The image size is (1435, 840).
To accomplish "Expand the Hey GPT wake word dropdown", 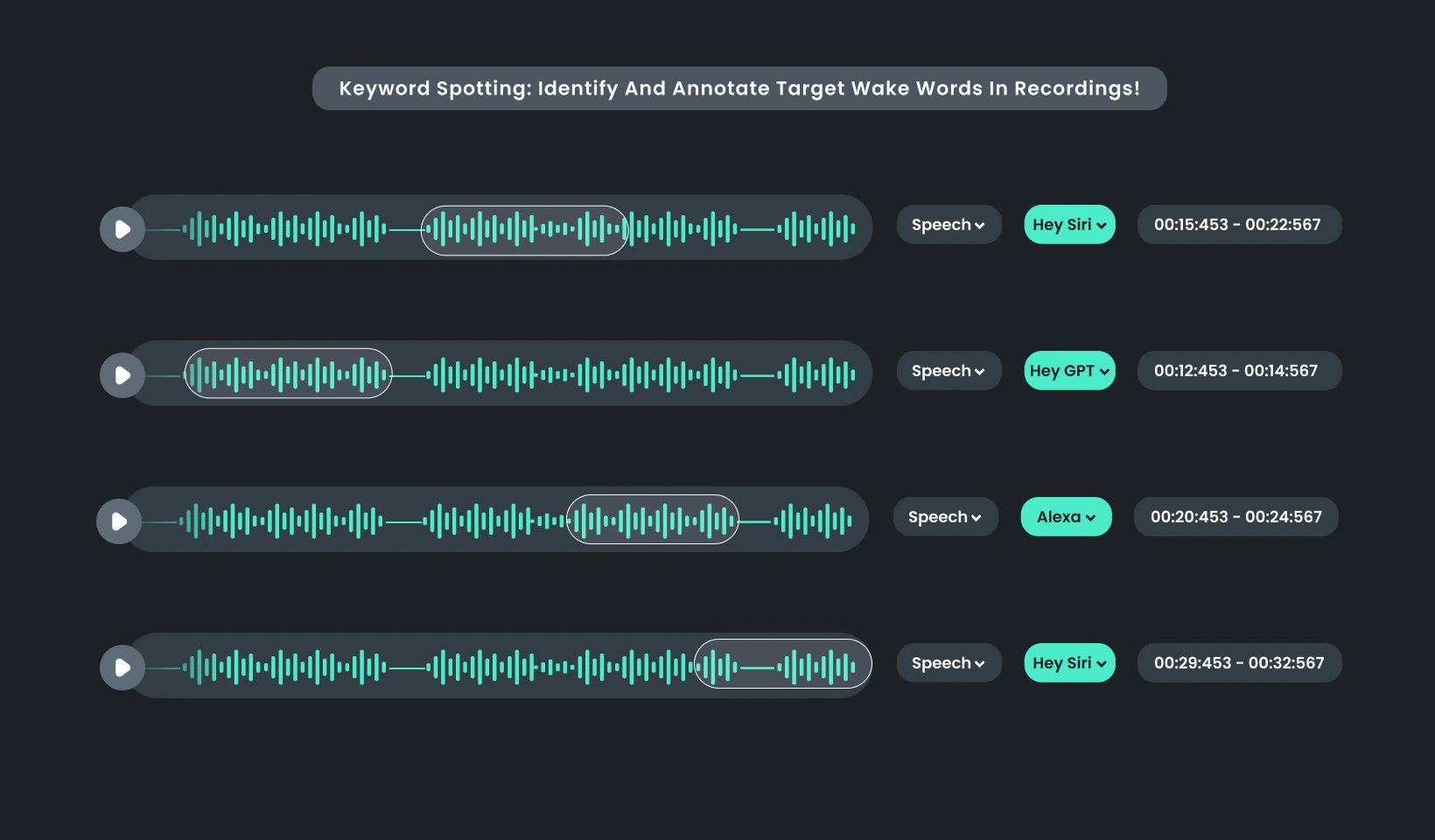I will 1069,371.
